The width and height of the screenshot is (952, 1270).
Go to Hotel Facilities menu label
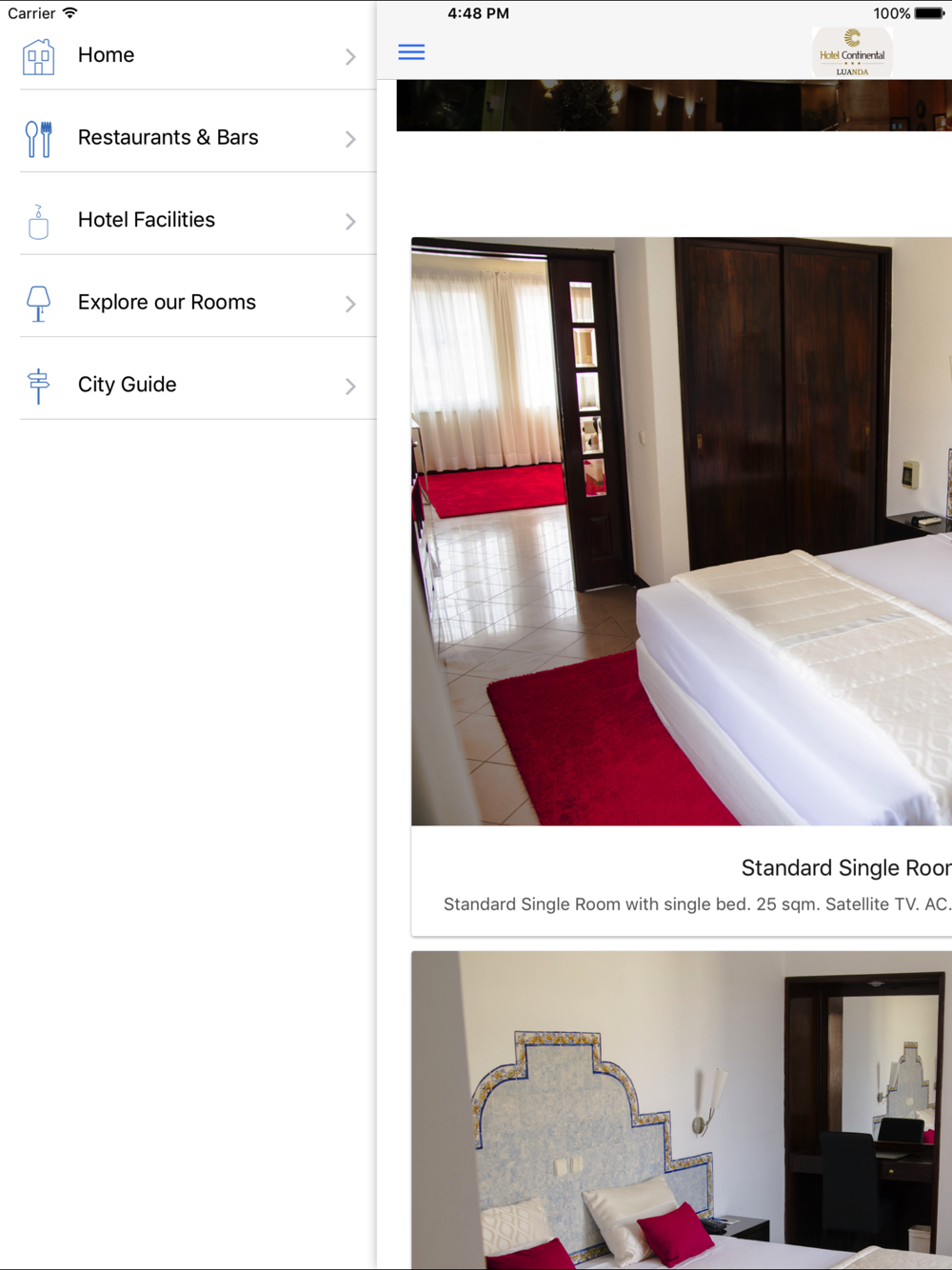[x=147, y=220]
